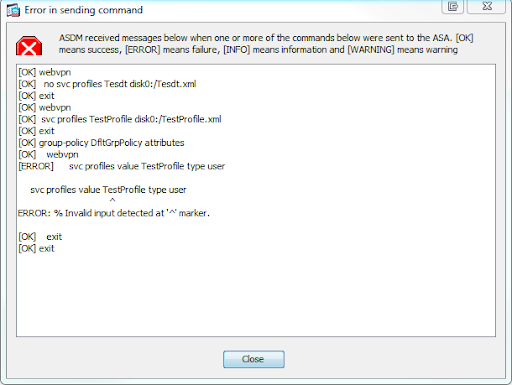
Task: Click empty area of the message log pane
Action: (256, 293)
